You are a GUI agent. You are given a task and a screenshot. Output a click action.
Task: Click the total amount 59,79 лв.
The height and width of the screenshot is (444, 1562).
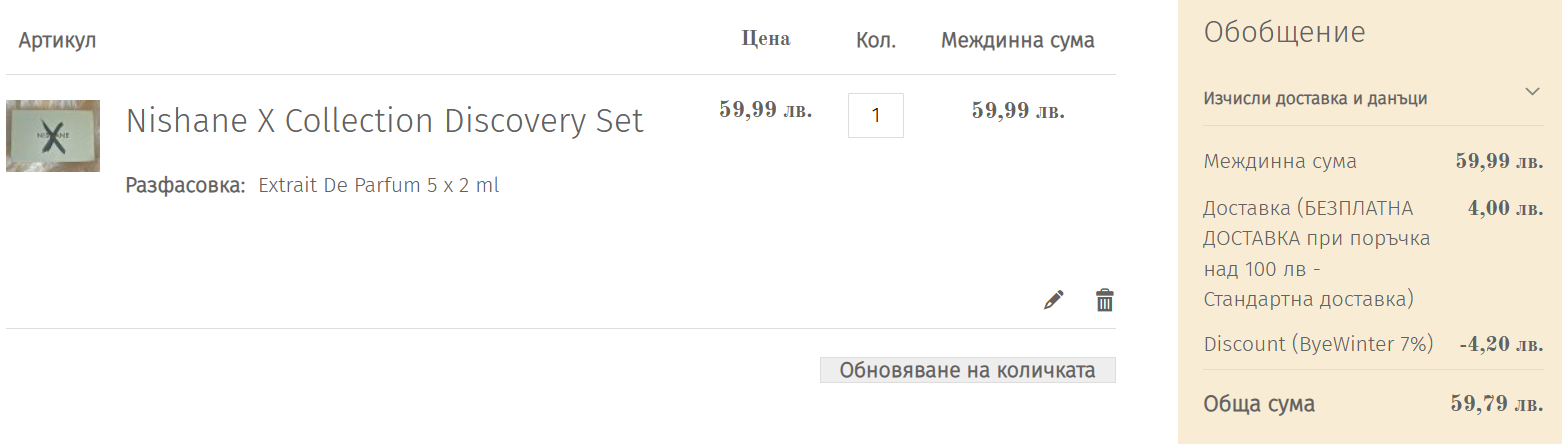click(1496, 404)
